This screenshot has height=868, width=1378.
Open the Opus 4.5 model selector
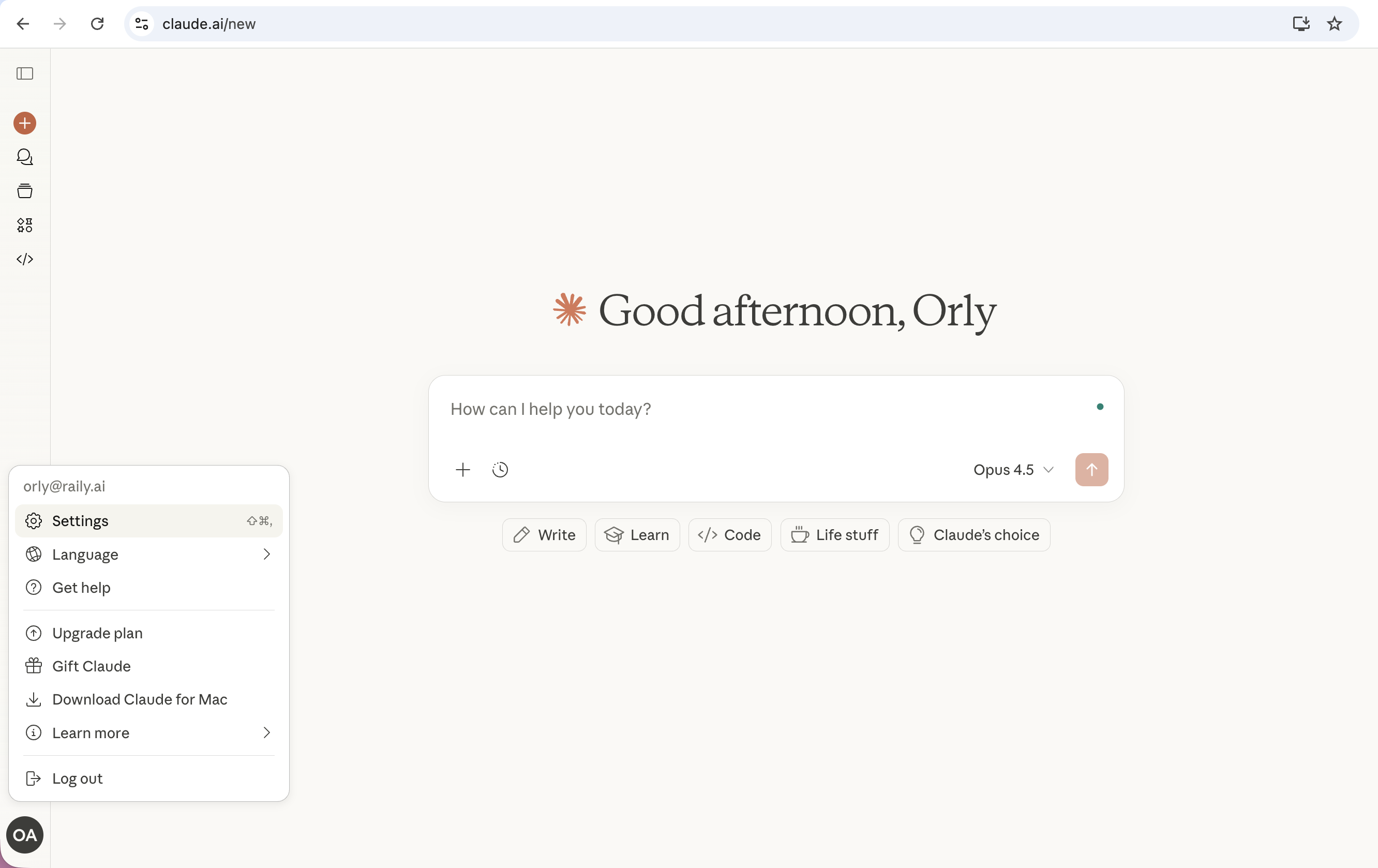pyautogui.click(x=1013, y=470)
